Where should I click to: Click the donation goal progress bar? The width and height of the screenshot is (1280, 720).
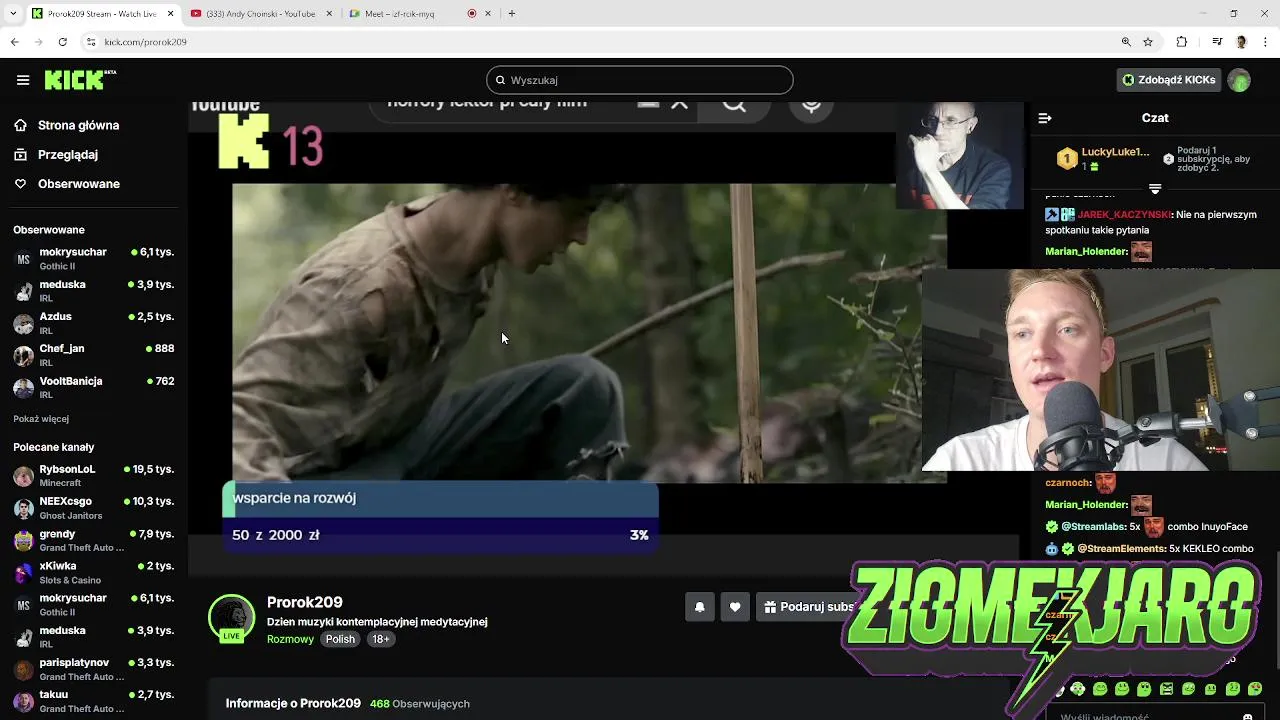440,516
